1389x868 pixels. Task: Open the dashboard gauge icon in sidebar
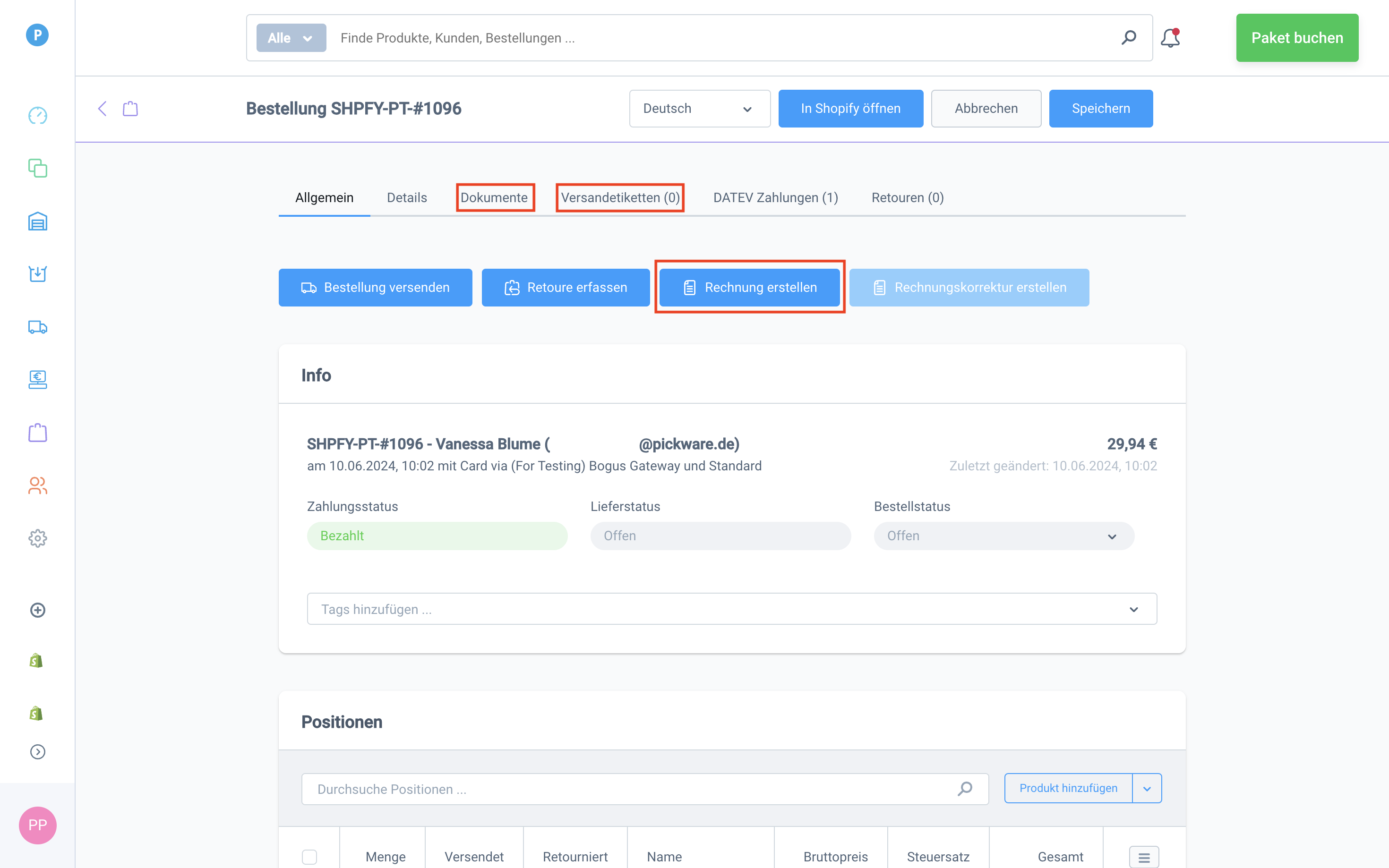click(37, 115)
